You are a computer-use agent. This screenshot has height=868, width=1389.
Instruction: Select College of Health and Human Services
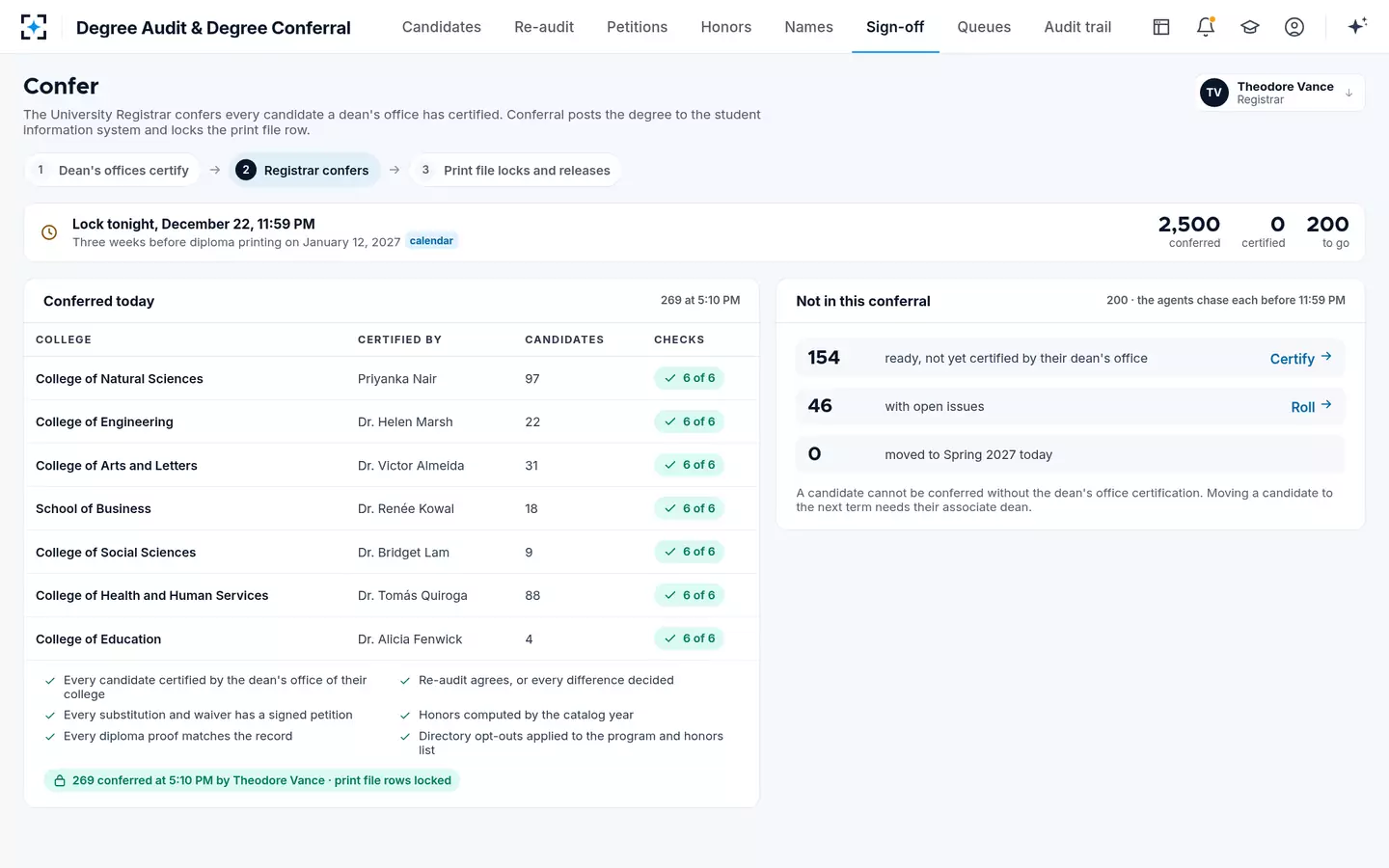click(392, 595)
